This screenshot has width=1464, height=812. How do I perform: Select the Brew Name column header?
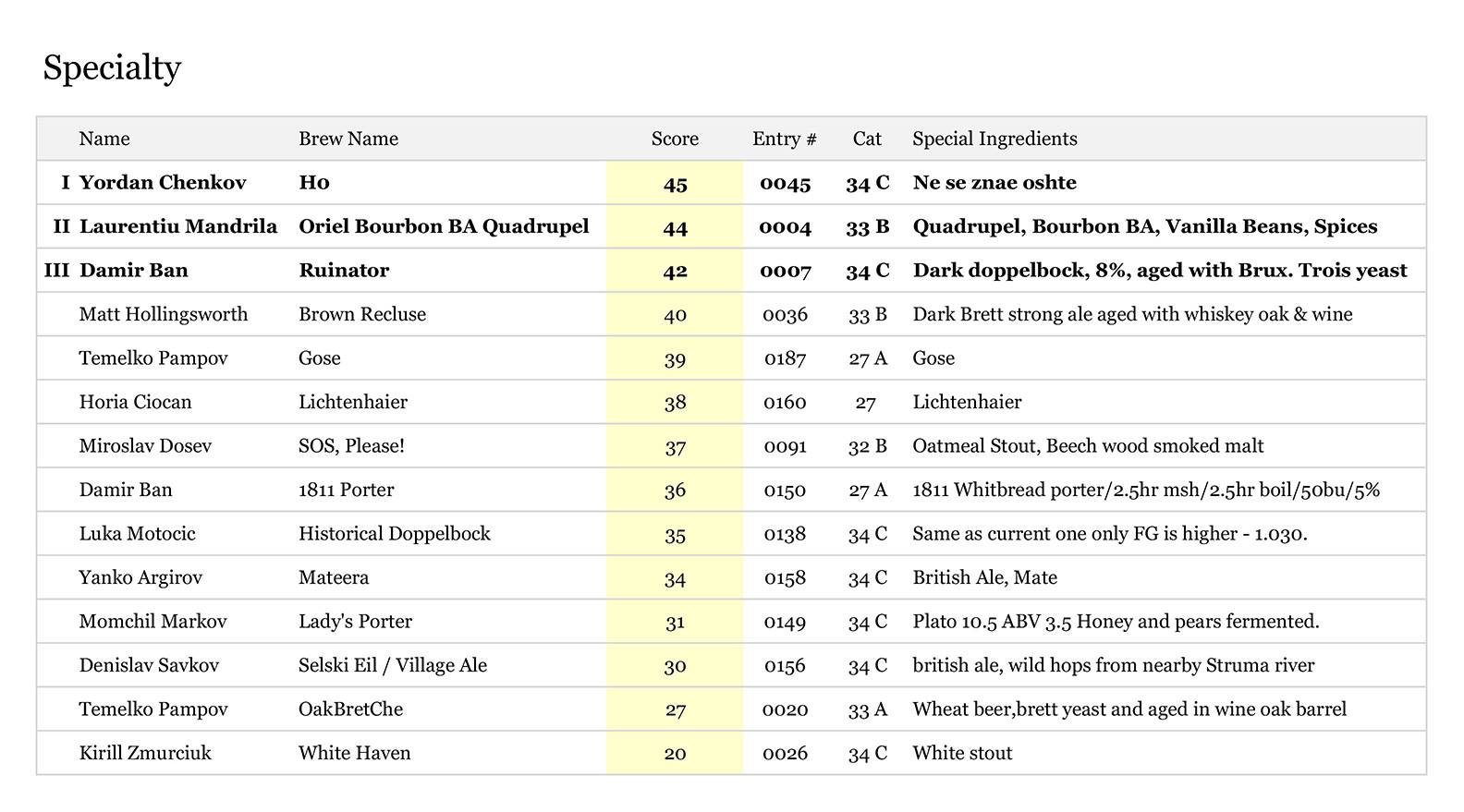(x=348, y=139)
